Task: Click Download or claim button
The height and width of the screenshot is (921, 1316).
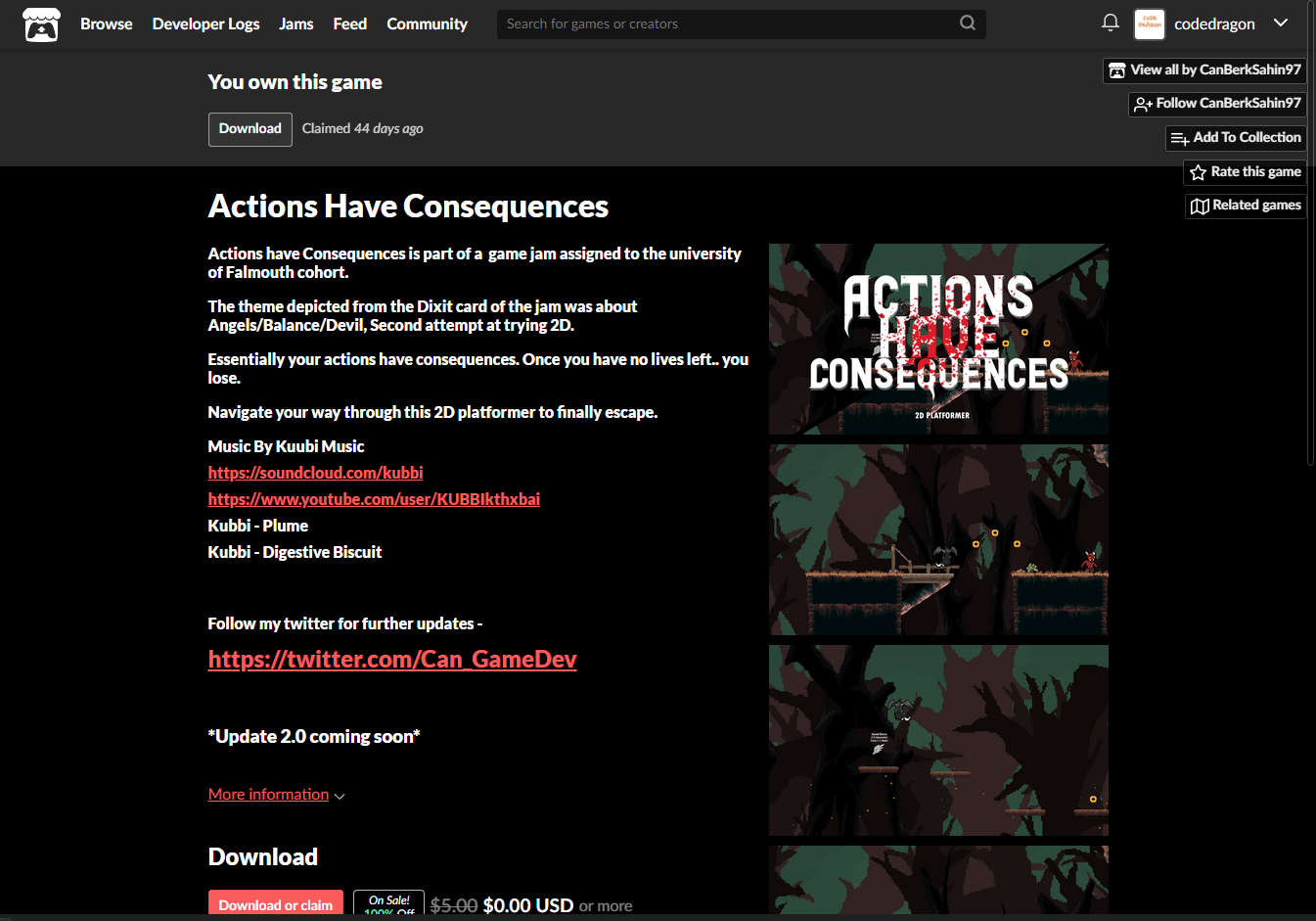Action: (x=276, y=902)
